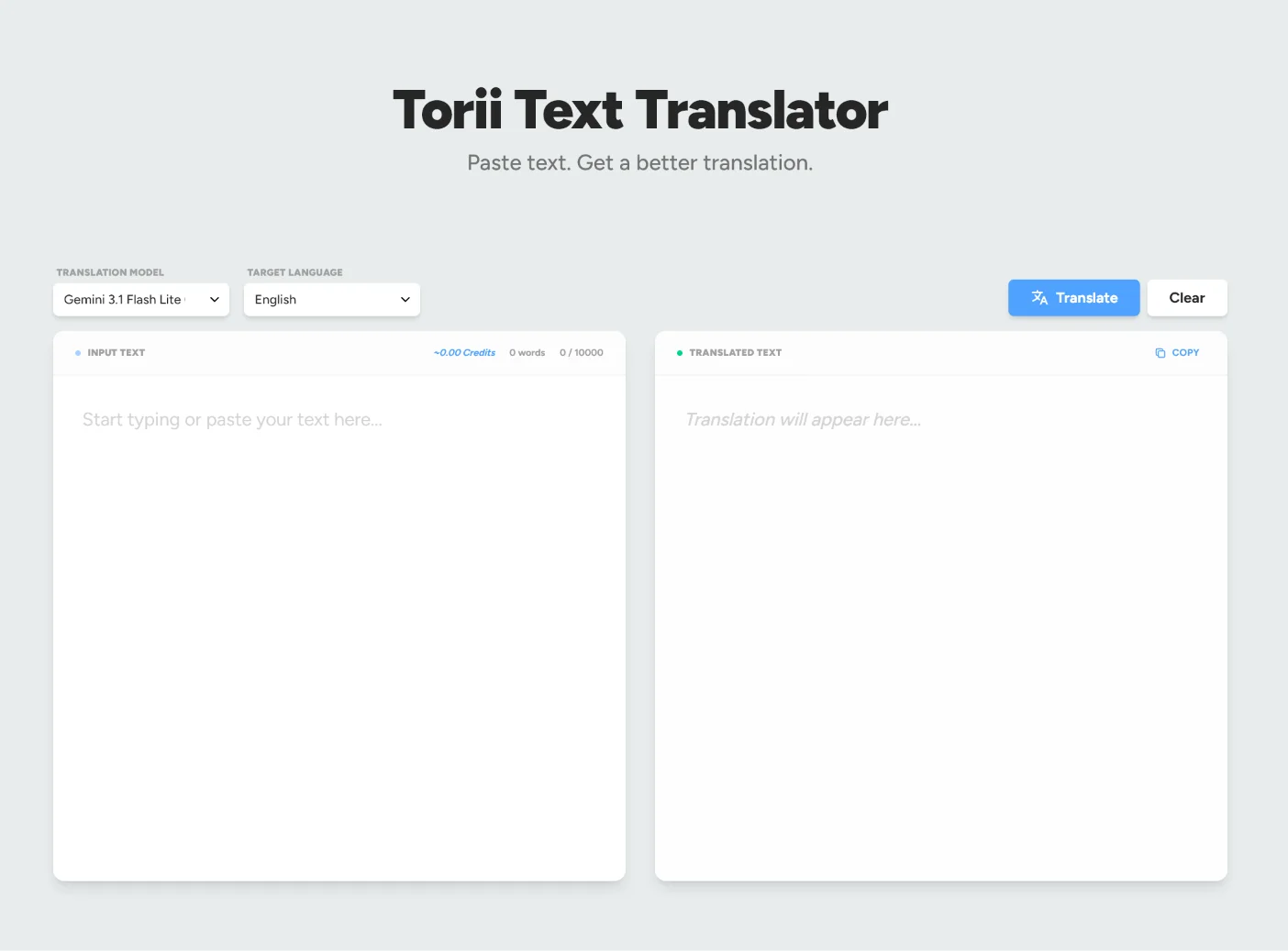This screenshot has height=951, width=1288.
Task: Click the 0 / 10000 character counter
Action: (x=582, y=353)
